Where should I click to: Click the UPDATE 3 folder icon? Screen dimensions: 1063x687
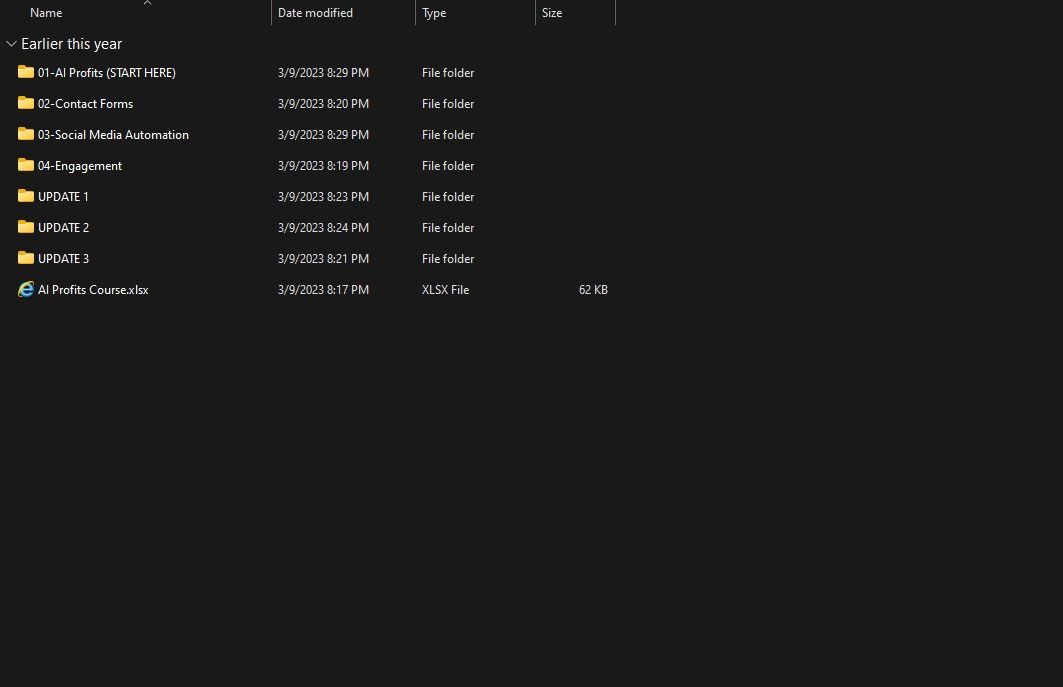(26, 258)
